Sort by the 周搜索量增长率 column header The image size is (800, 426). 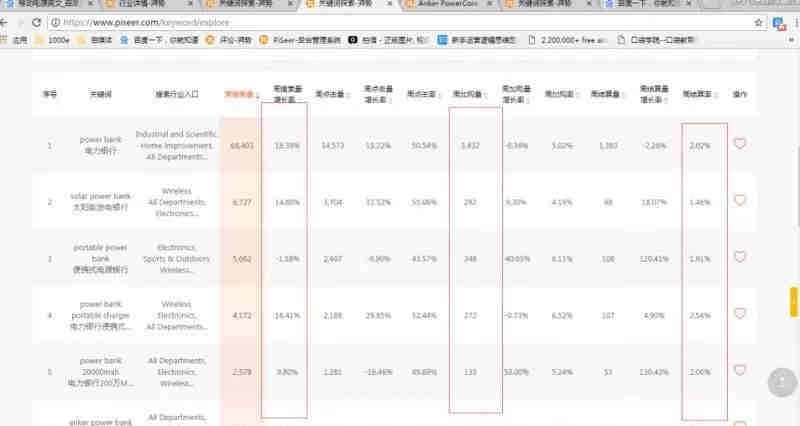287,94
